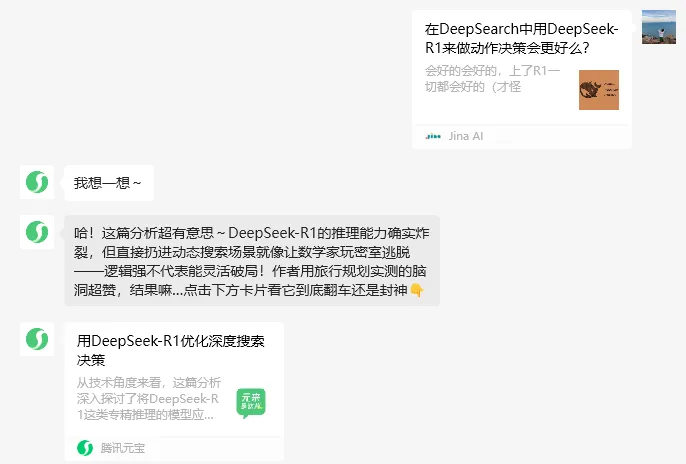This screenshot has width=686, height=464.
Task: Click the small 腾讯元宝 logo in the card footer
Action: click(85, 448)
